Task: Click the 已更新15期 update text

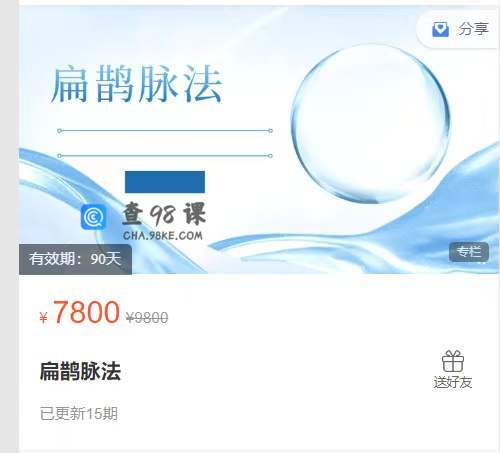Action: point(79,414)
